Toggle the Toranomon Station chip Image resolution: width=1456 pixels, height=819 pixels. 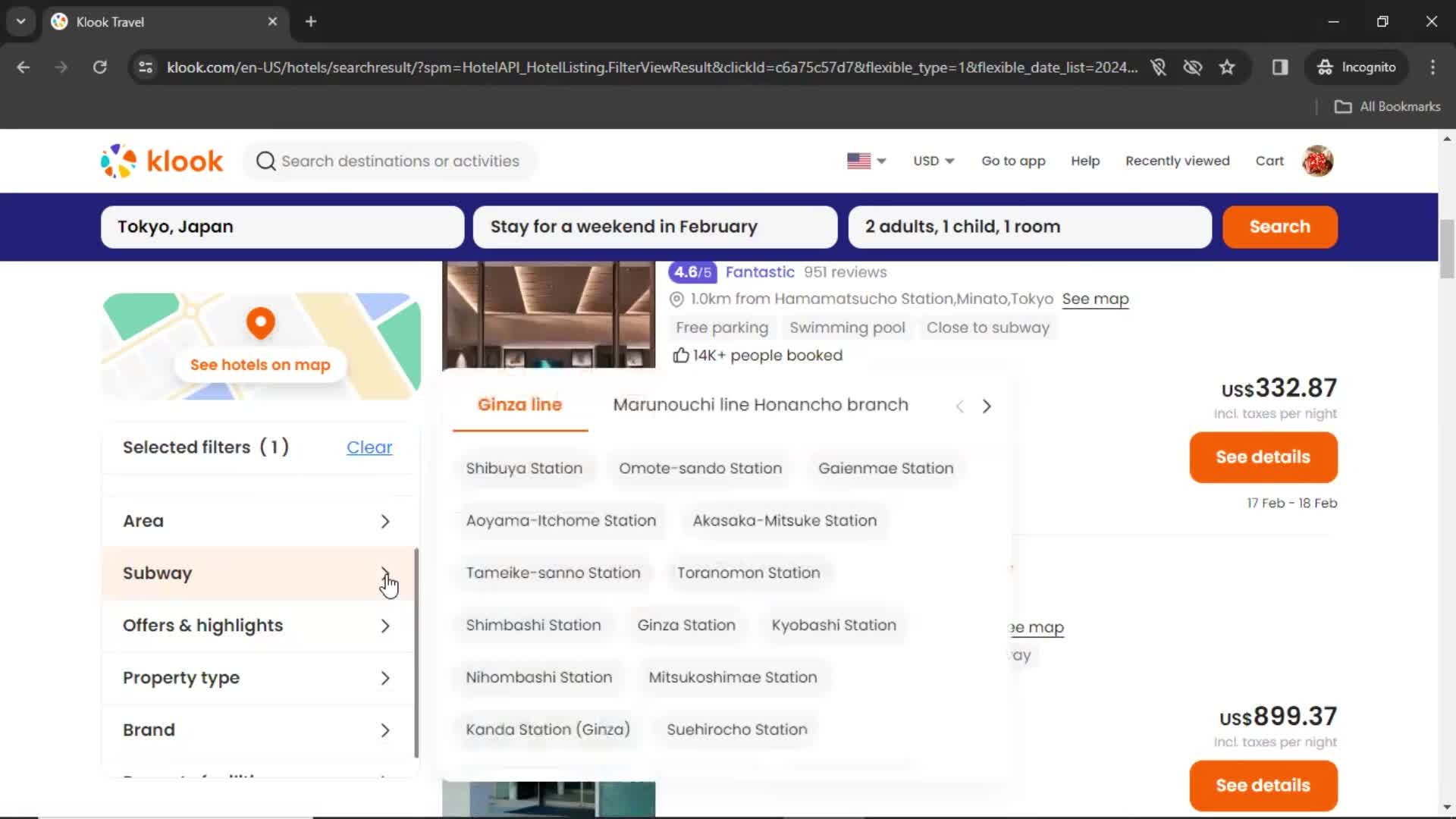tap(748, 573)
